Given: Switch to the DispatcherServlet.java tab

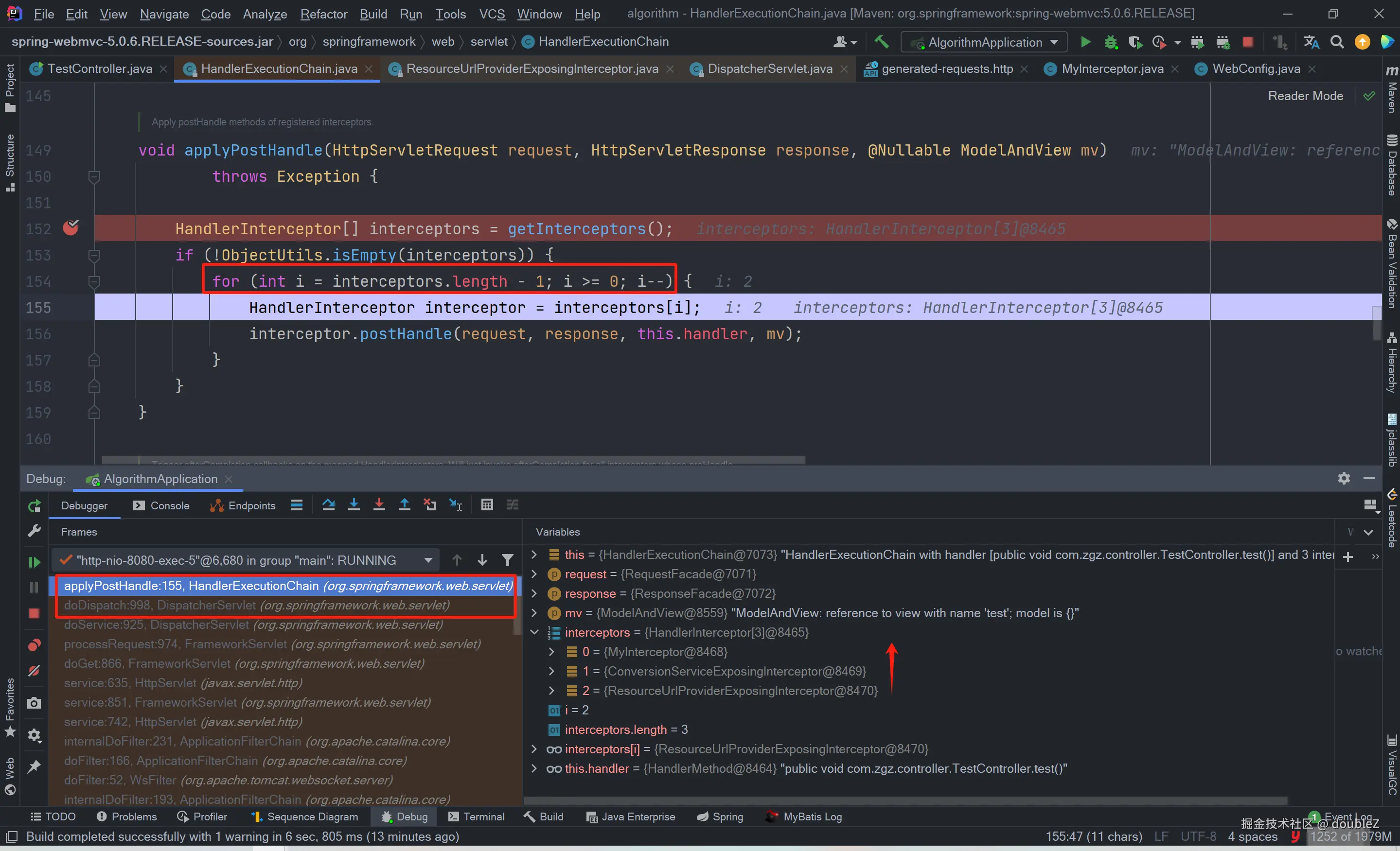Looking at the screenshot, I should [x=769, y=69].
